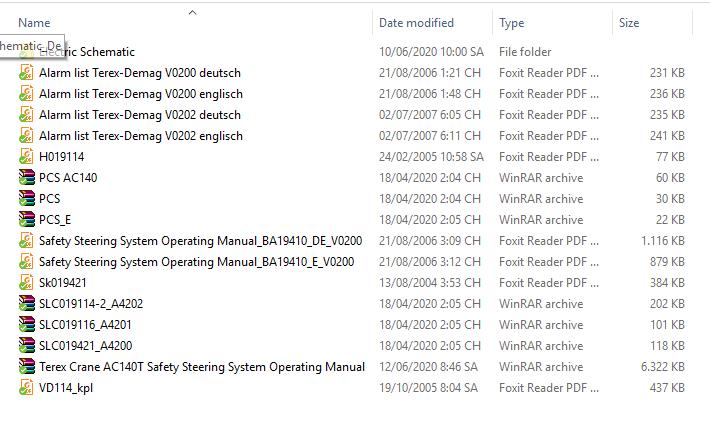The image size is (710, 444).
Task: Select Safety Steering System Operating Manual_BA19410_E_V0200
Action: pos(197,262)
